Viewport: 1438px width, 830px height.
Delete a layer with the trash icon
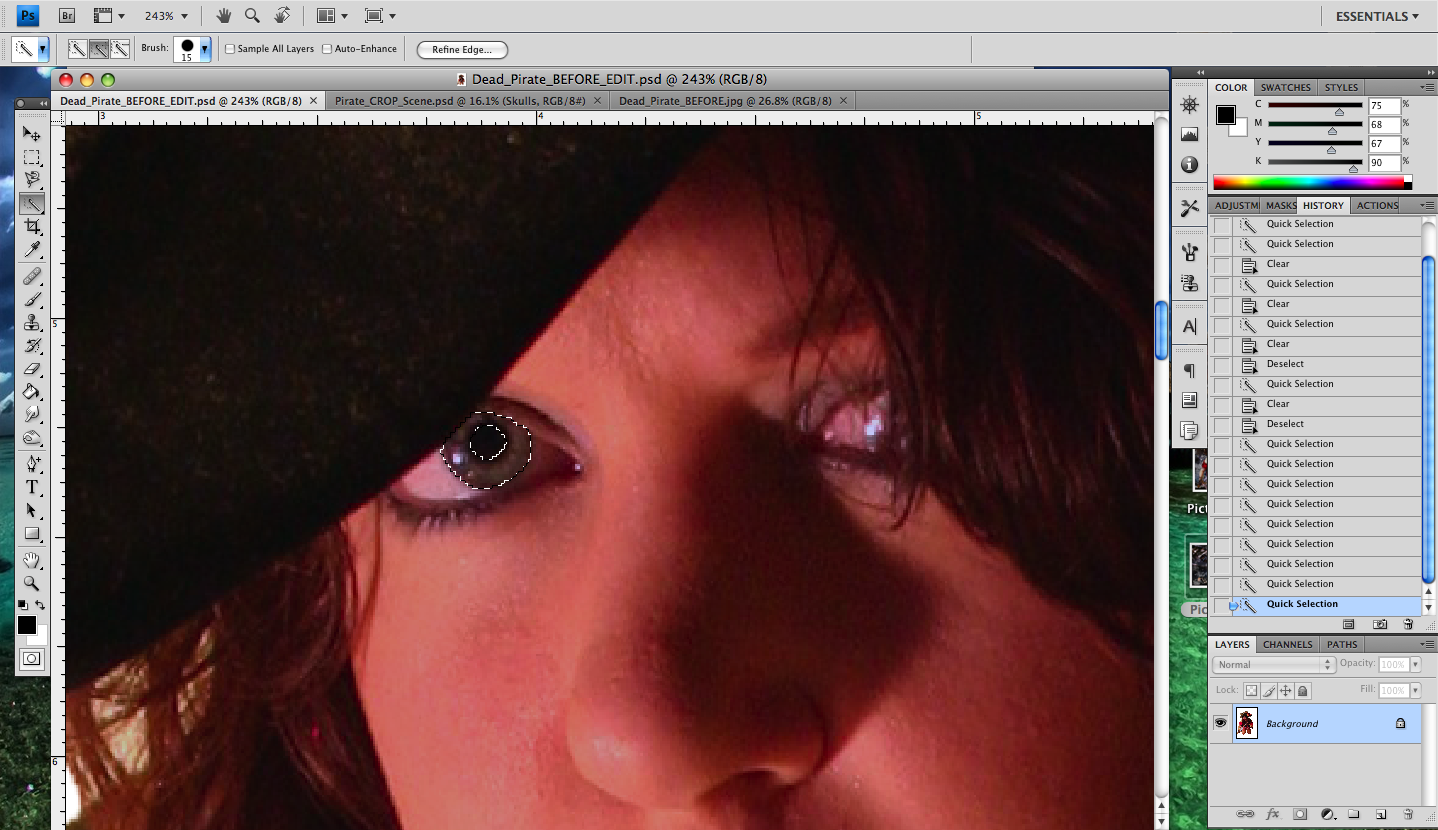pyautogui.click(x=1409, y=813)
